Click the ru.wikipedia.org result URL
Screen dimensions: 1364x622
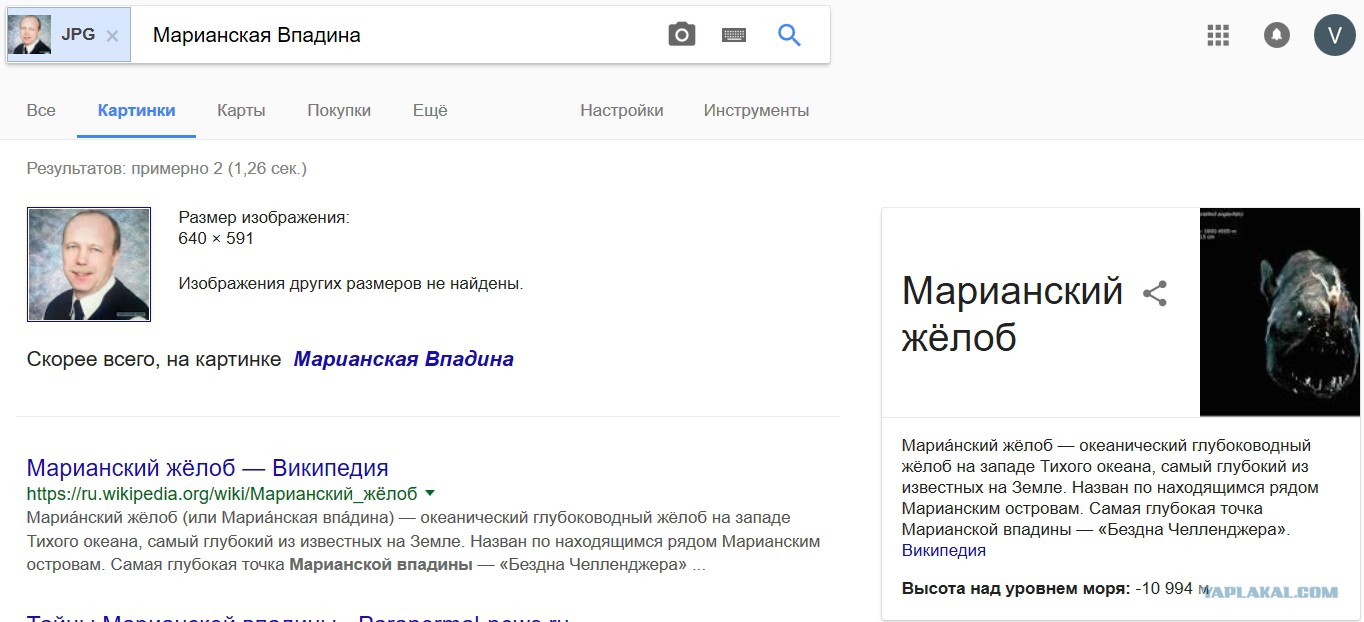coord(222,494)
